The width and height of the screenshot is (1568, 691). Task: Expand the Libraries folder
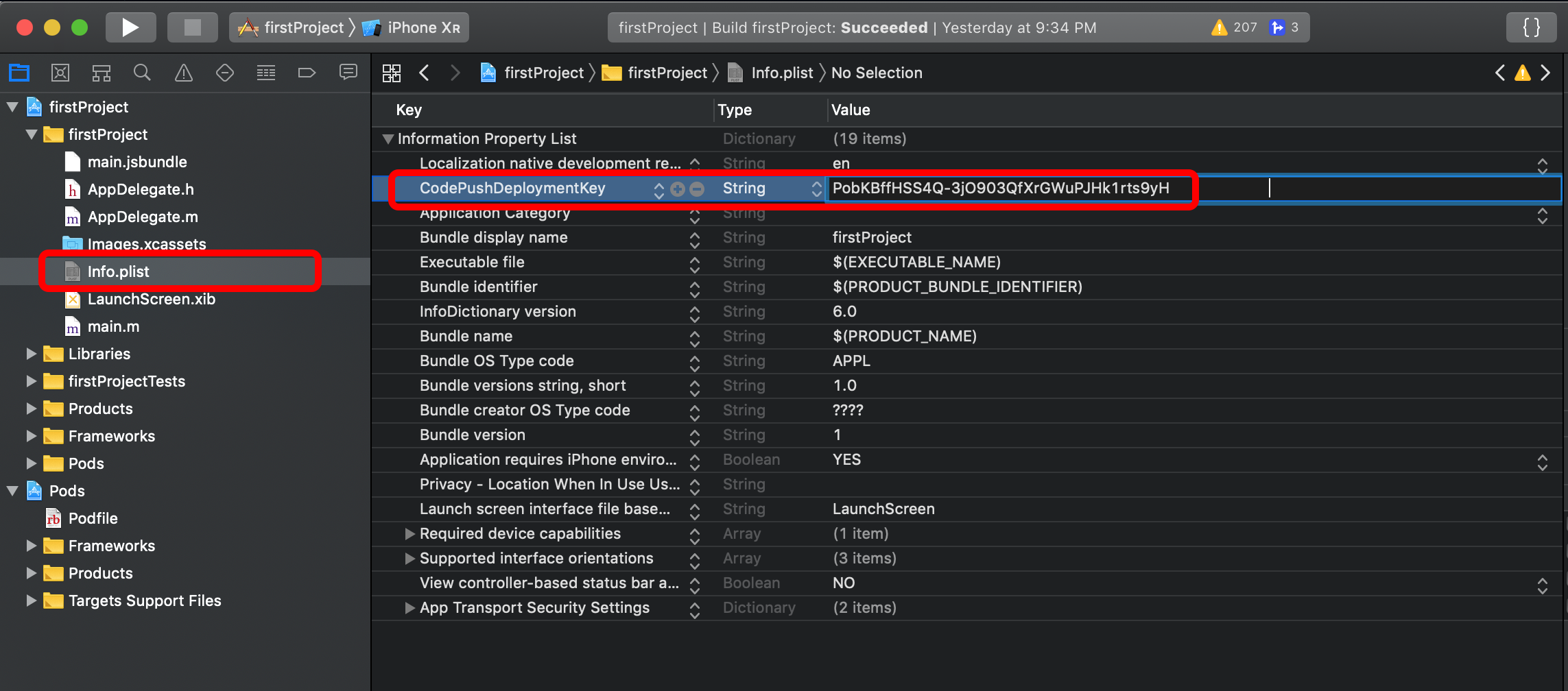pos(32,354)
